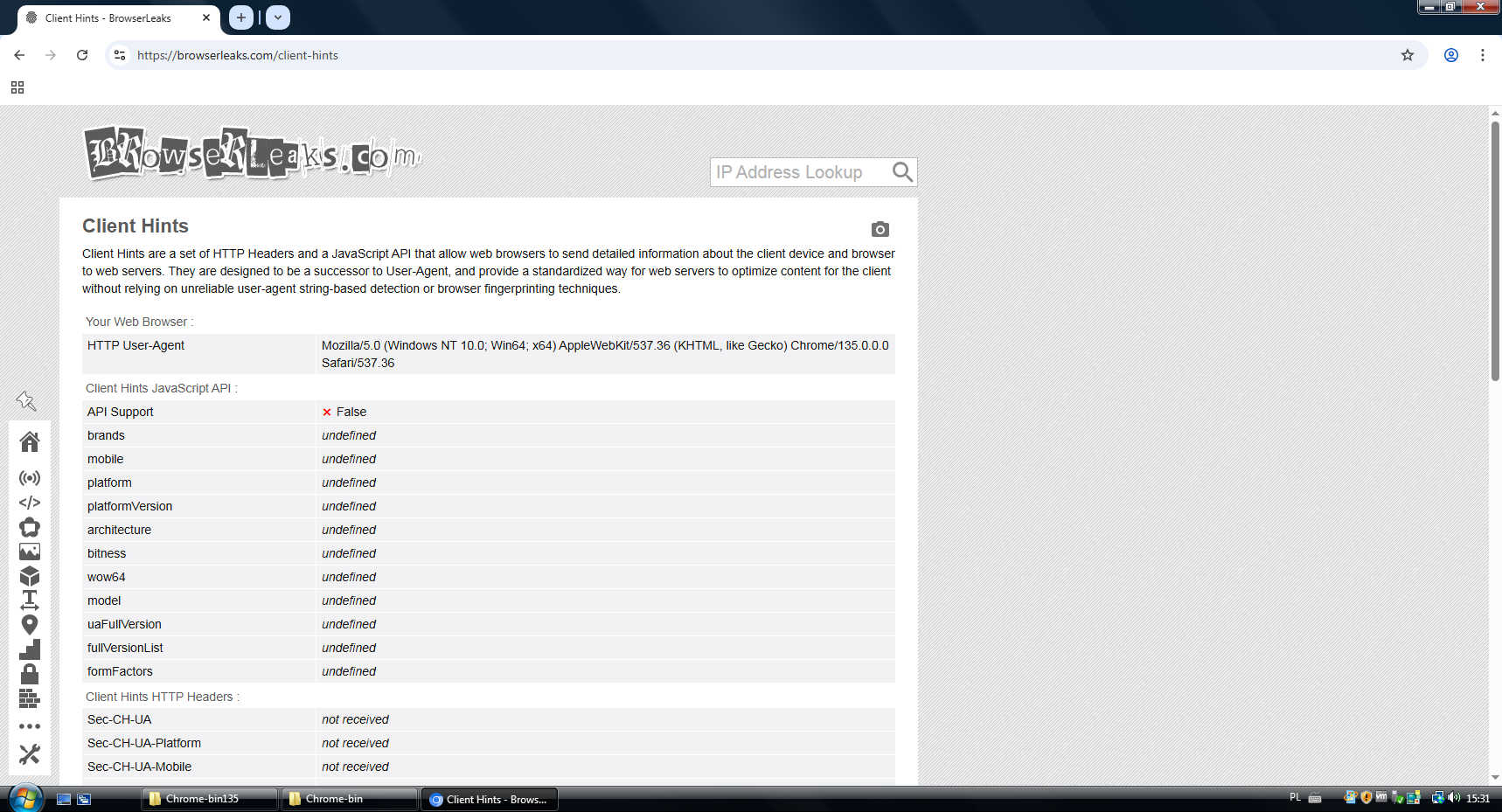Reload the page

82,55
